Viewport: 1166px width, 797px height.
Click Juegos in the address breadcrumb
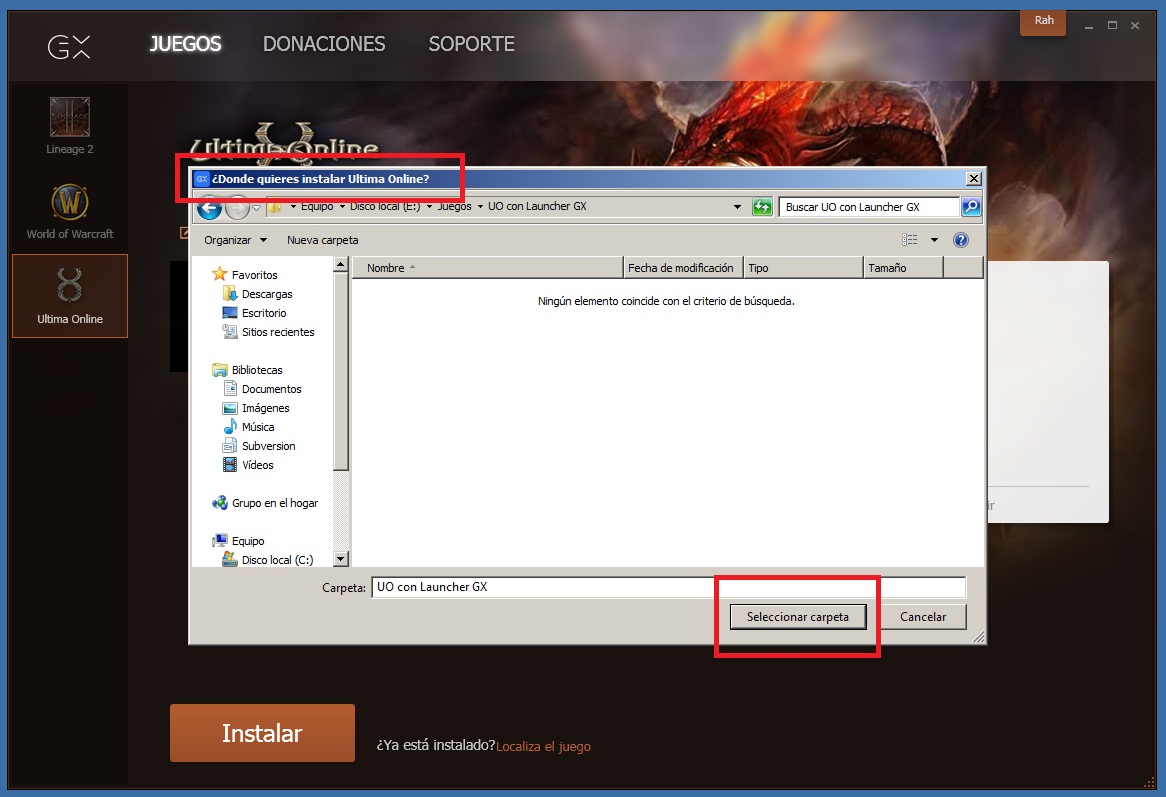(x=454, y=207)
